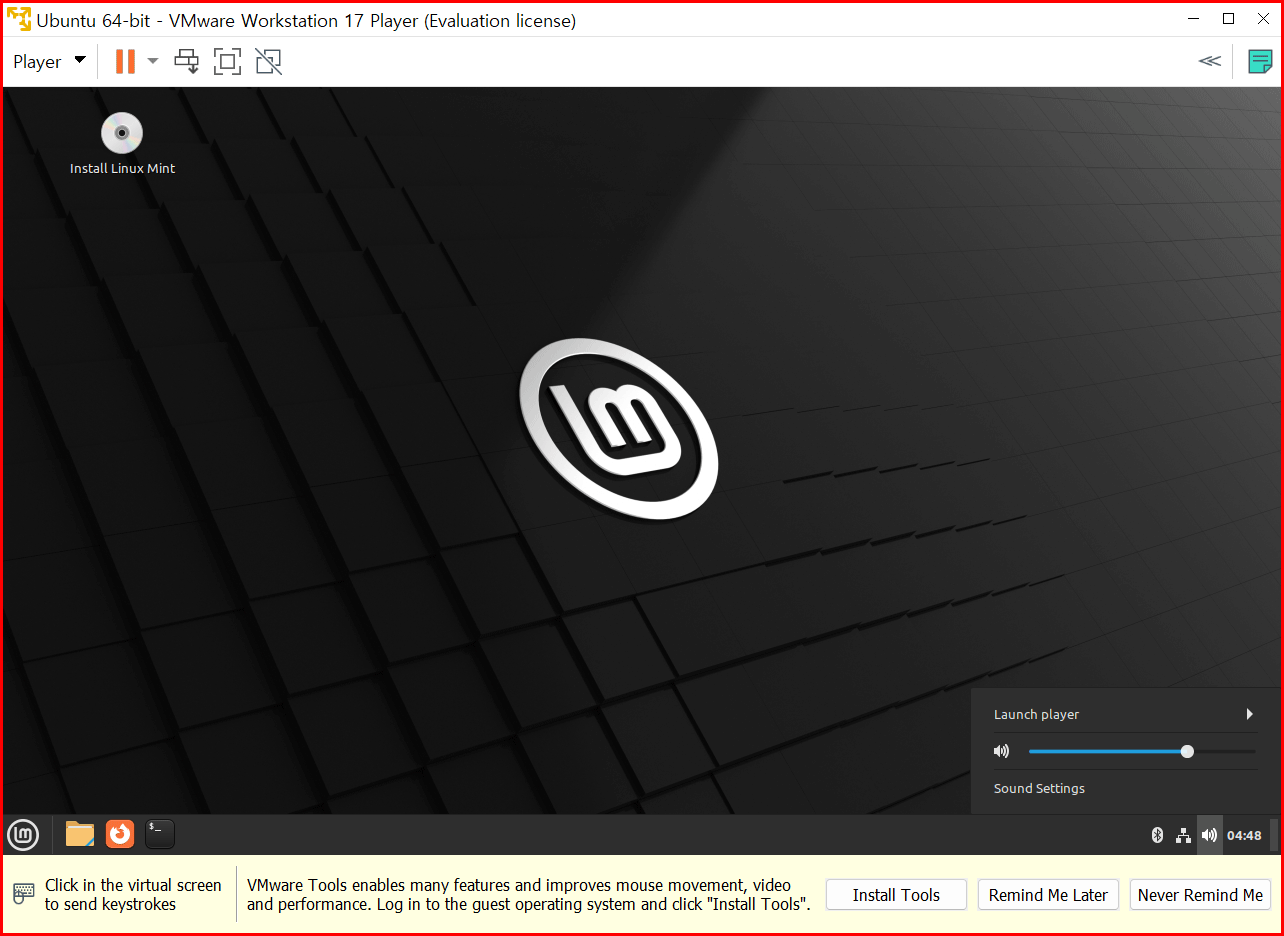Open Sound Settings from the volume popup
Screen dimensions: 1284x936
[x=1039, y=788]
